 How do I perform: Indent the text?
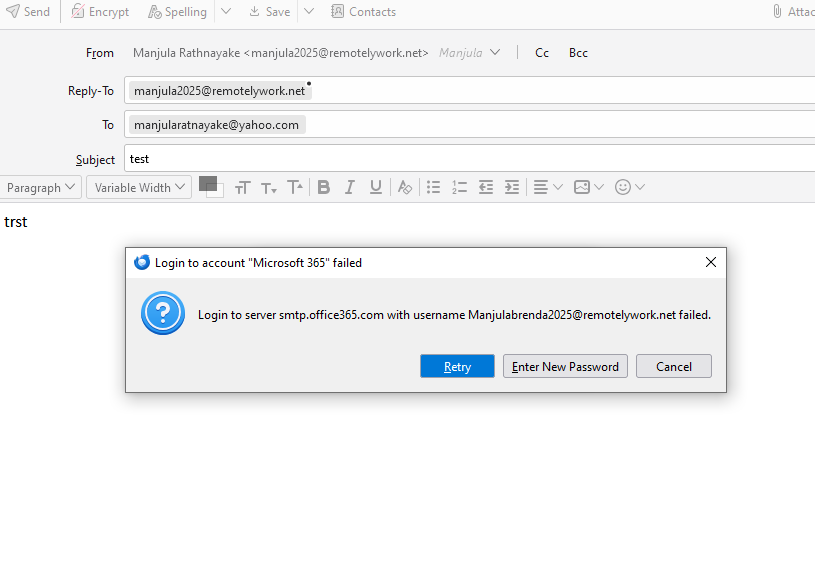pos(512,187)
